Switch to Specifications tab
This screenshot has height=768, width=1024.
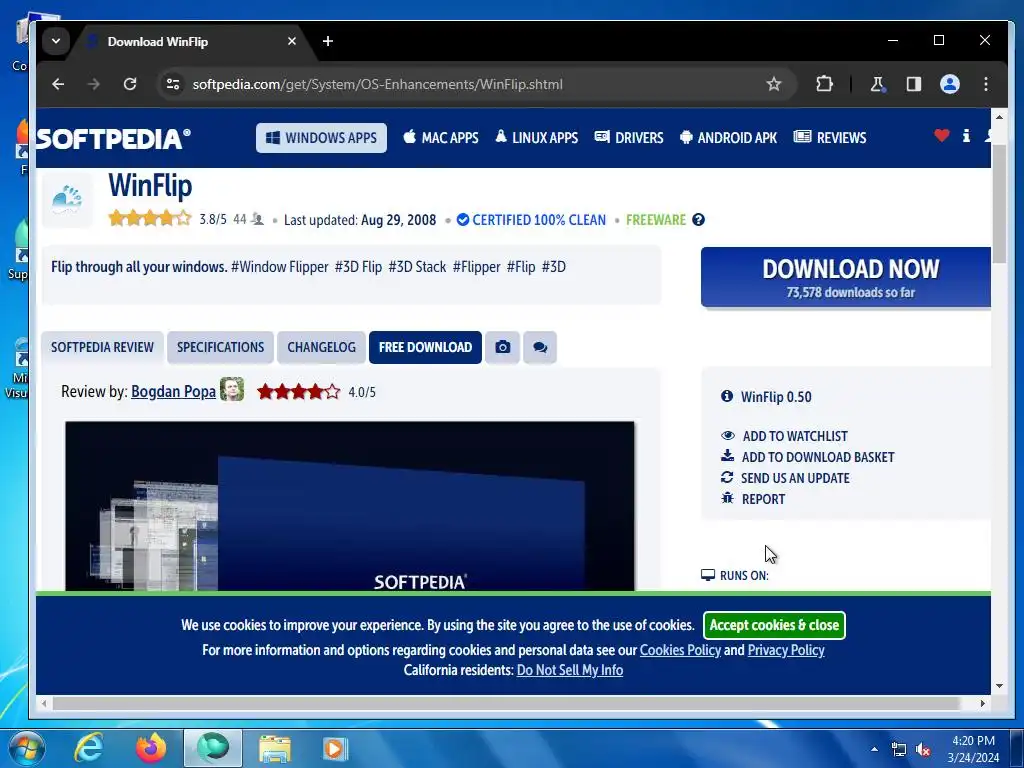tap(221, 347)
